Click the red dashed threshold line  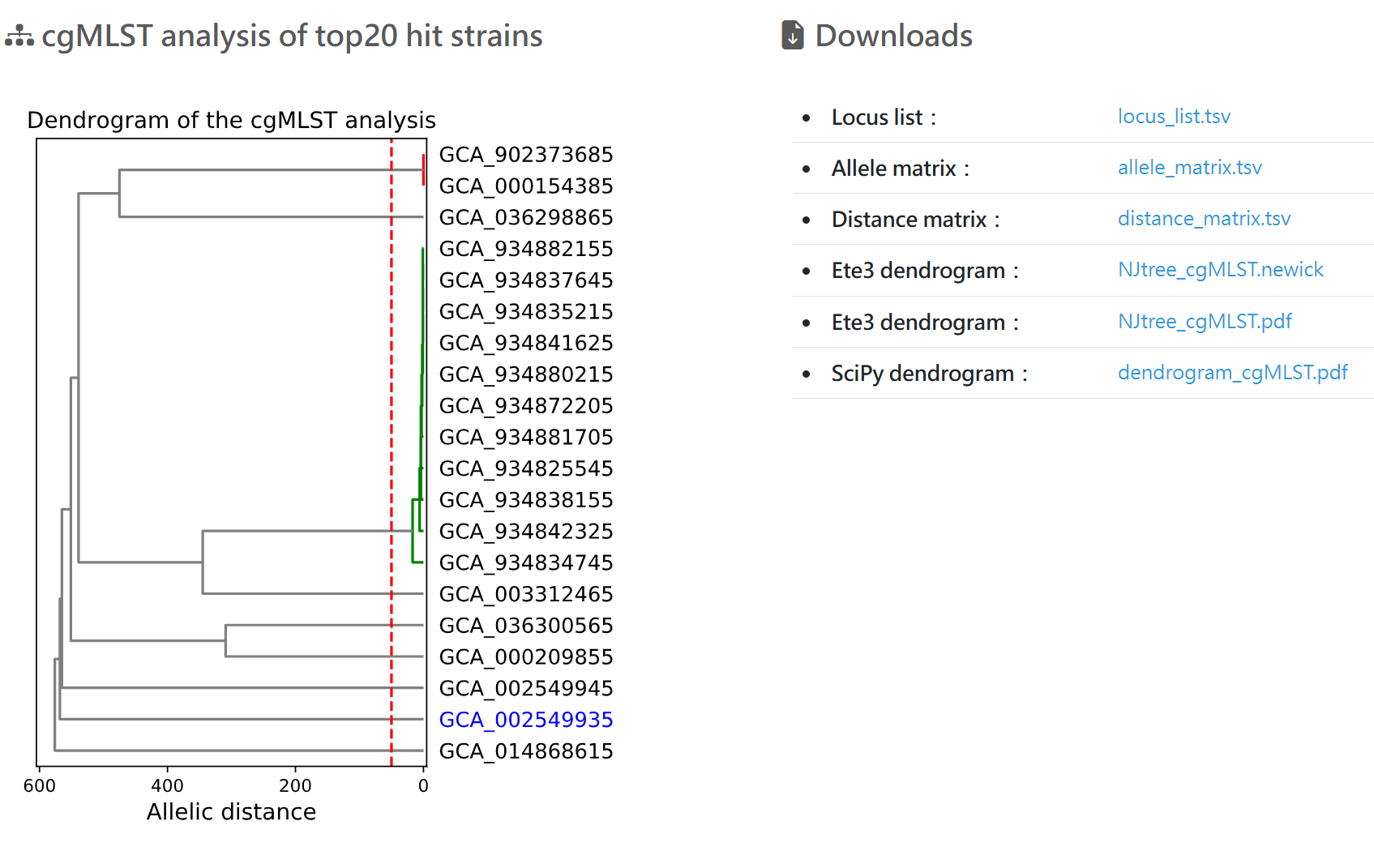click(x=392, y=454)
